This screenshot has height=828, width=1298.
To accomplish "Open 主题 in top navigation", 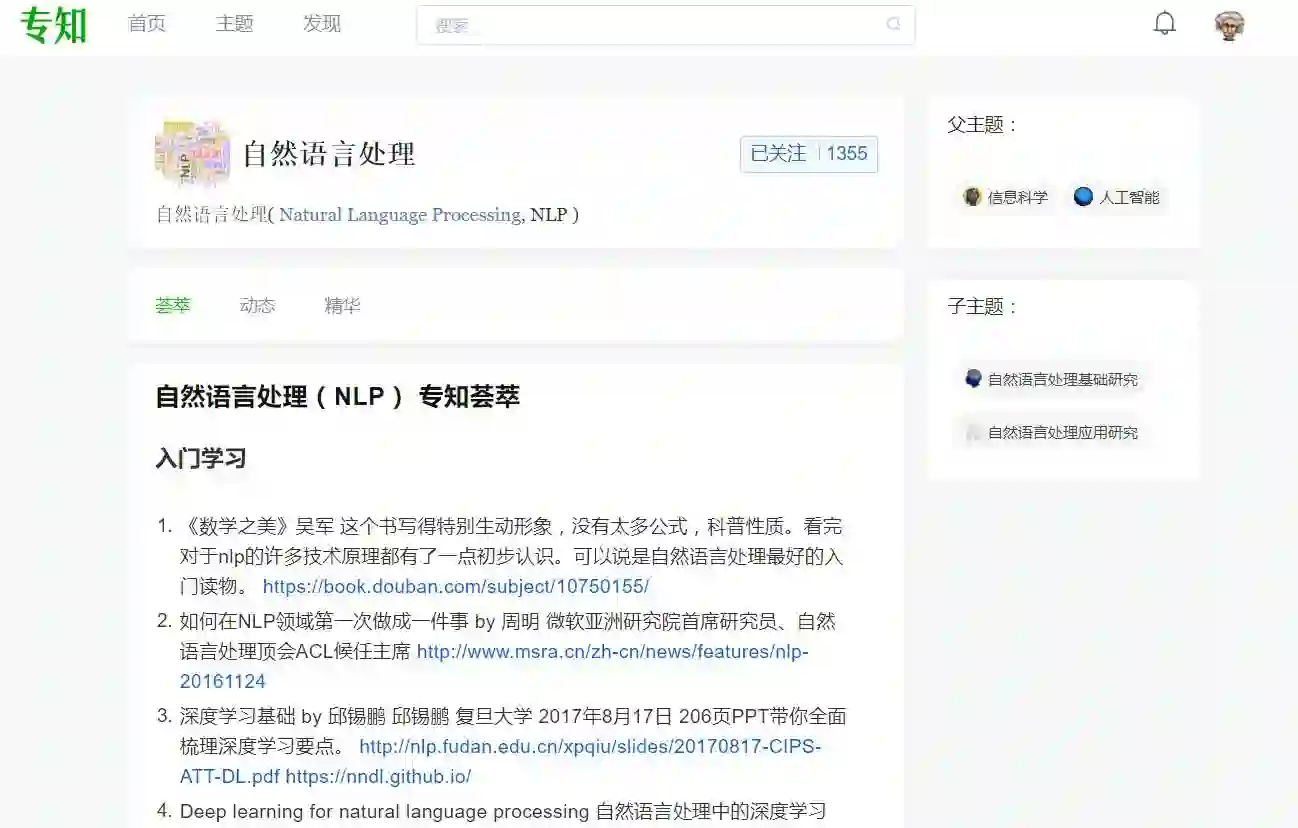I will 235,24.
